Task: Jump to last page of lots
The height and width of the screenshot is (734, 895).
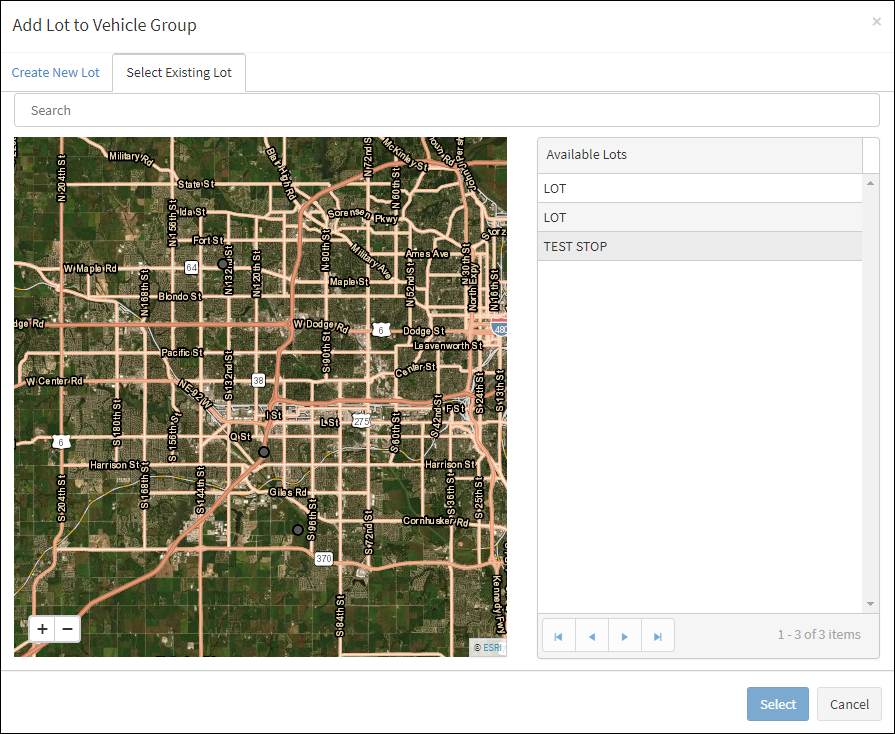Action: [658, 636]
